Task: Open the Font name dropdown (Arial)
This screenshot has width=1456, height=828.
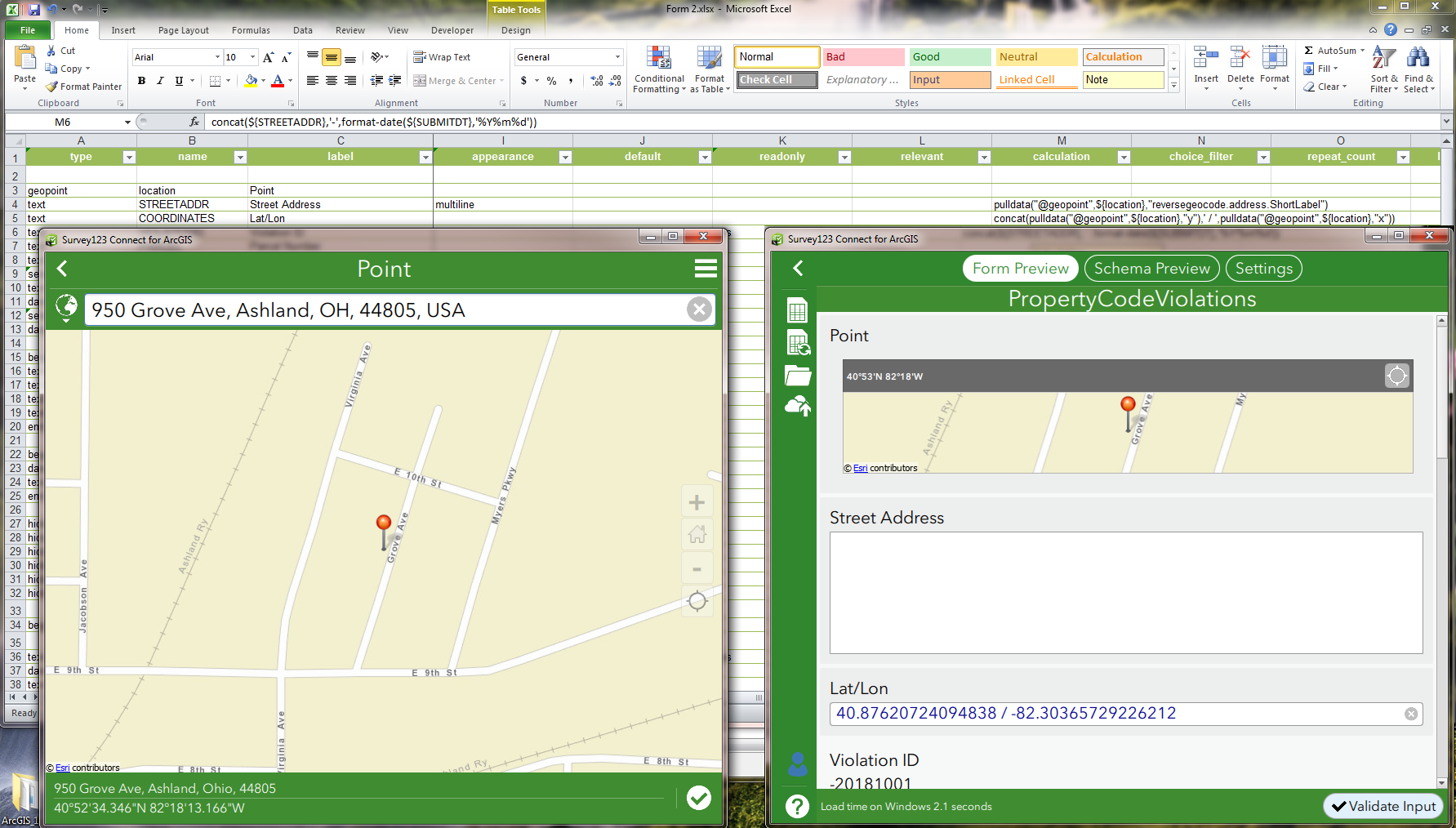Action: coord(218,57)
